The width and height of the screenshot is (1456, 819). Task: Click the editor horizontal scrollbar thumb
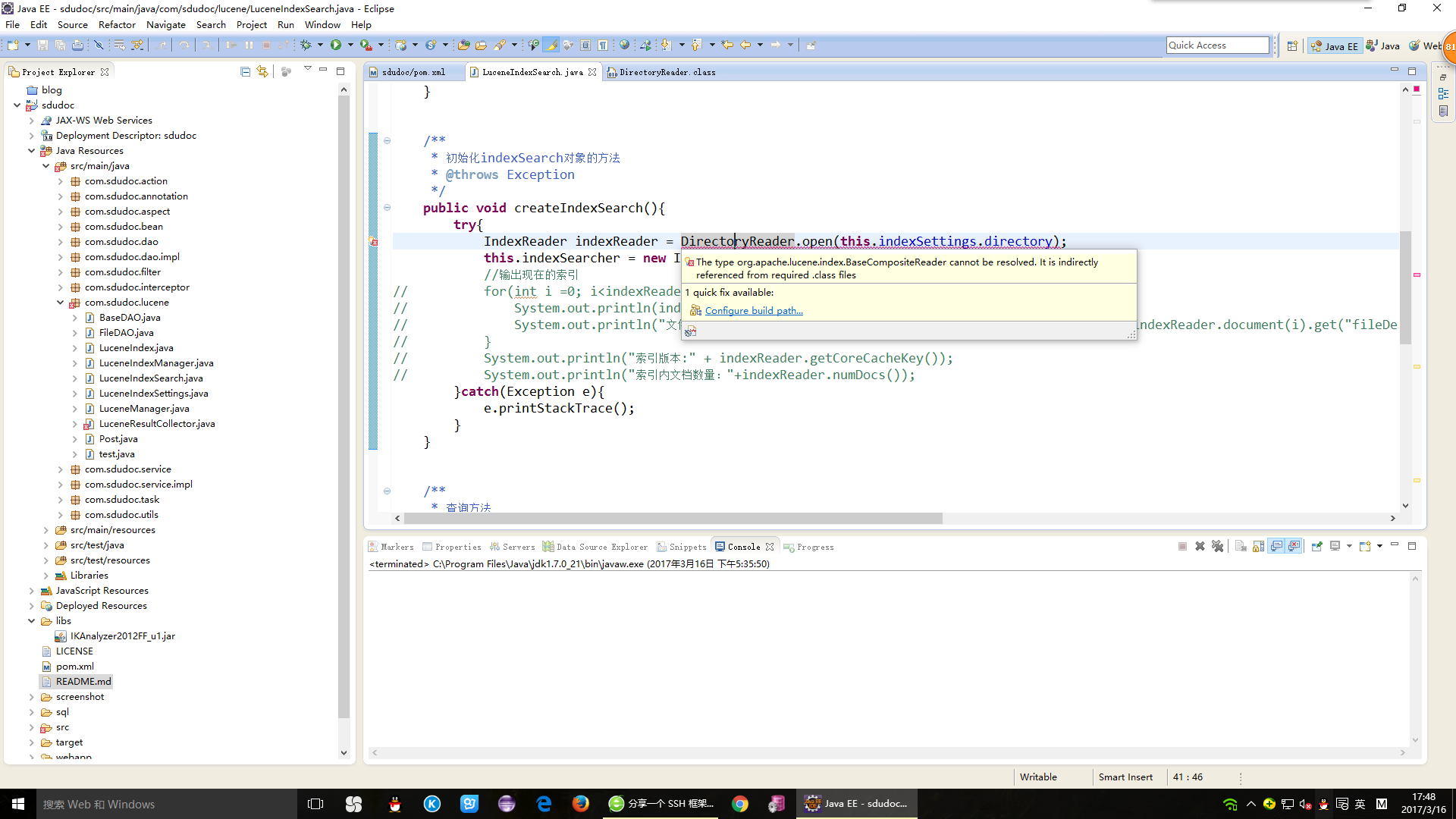point(672,519)
